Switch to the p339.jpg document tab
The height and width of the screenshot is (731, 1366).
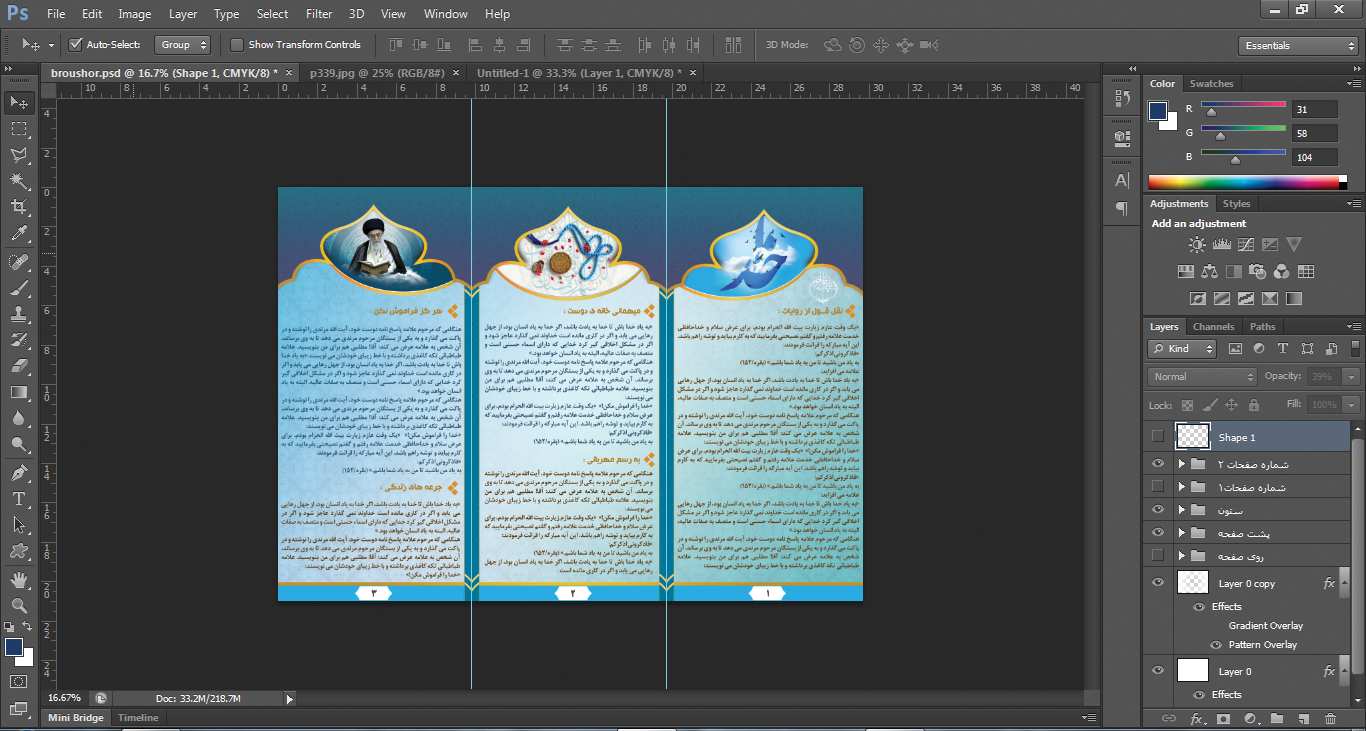(377, 73)
